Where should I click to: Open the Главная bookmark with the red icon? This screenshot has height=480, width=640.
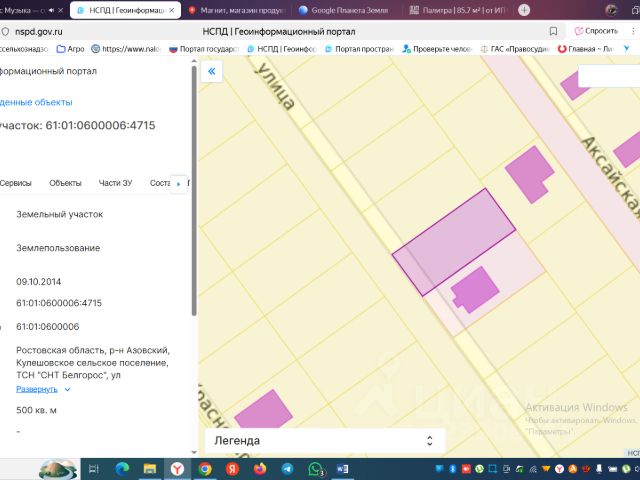point(586,49)
